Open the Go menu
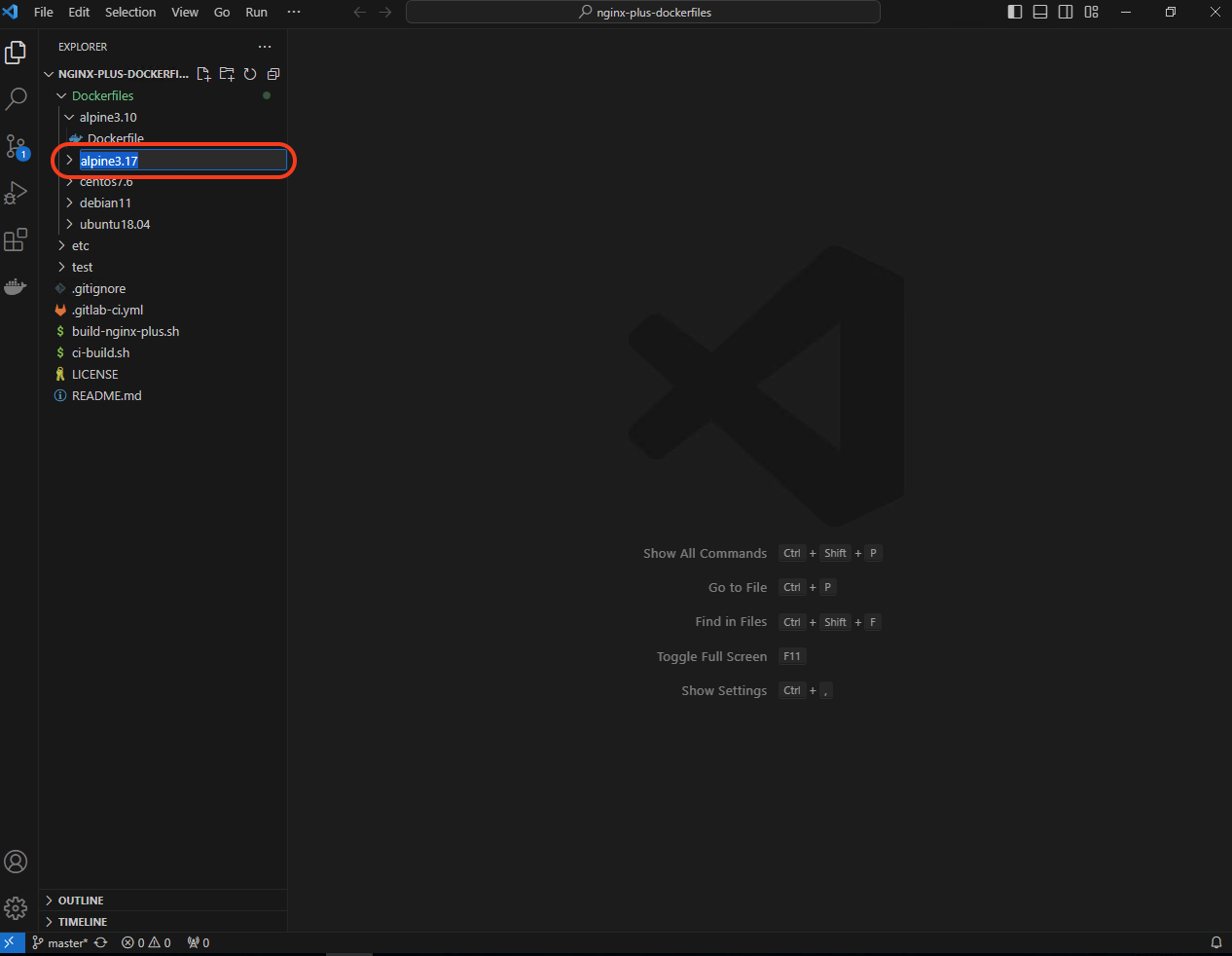The height and width of the screenshot is (956, 1232). [222, 12]
